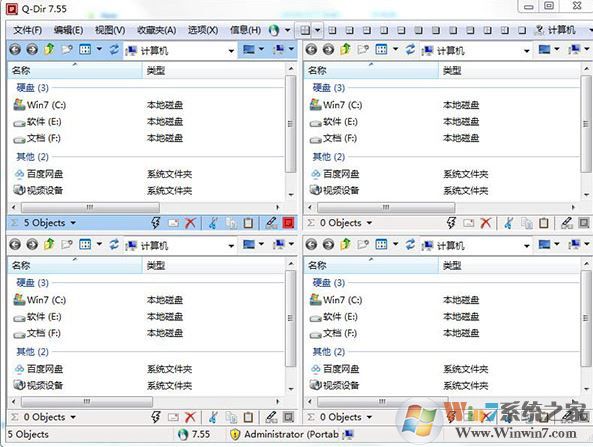Click lightning icon in top-left pane status bar
Screen dimensions: 593x447
(155, 223)
